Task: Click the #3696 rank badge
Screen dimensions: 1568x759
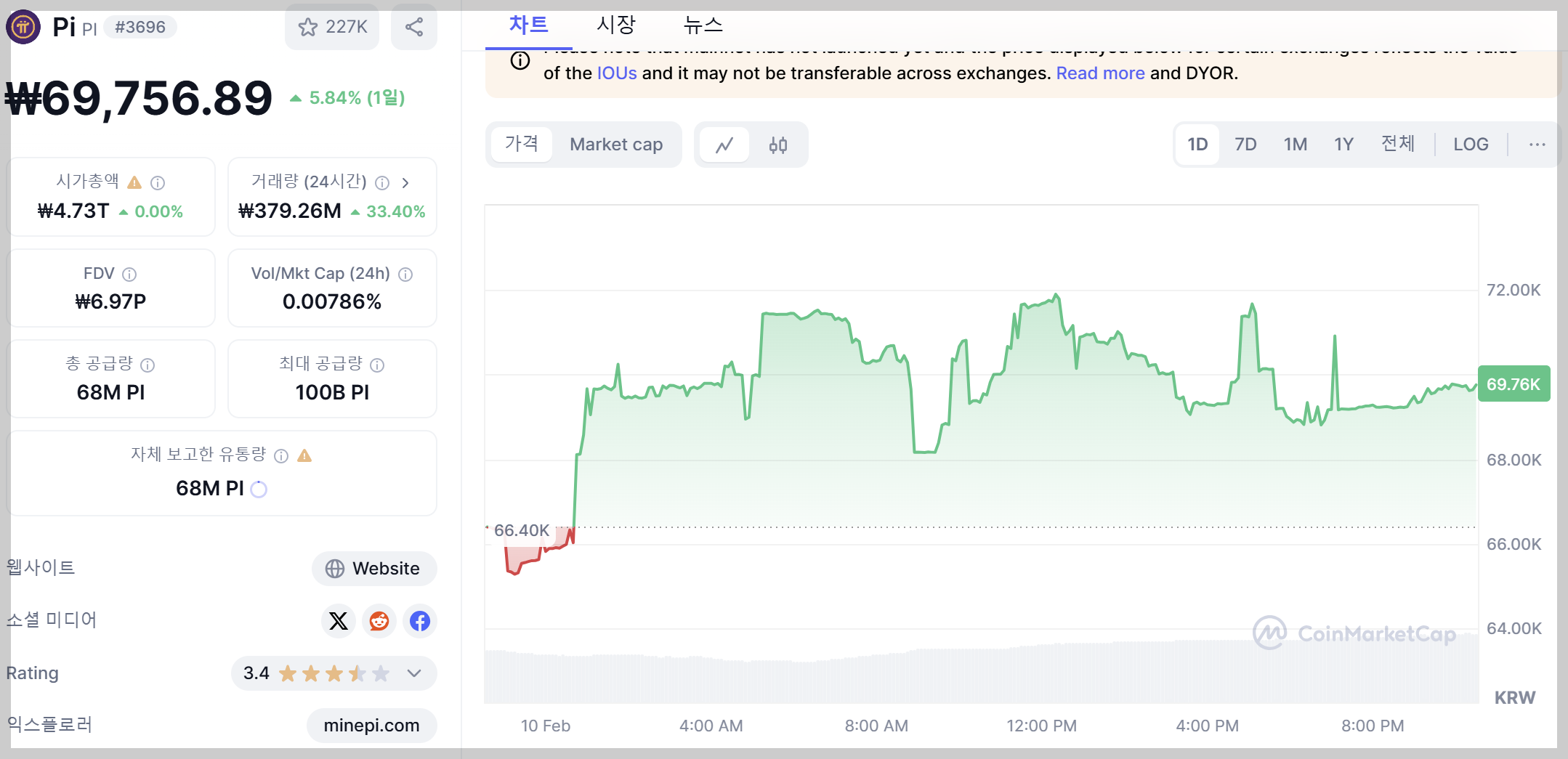Action: pyautogui.click(x=140, y=28)
